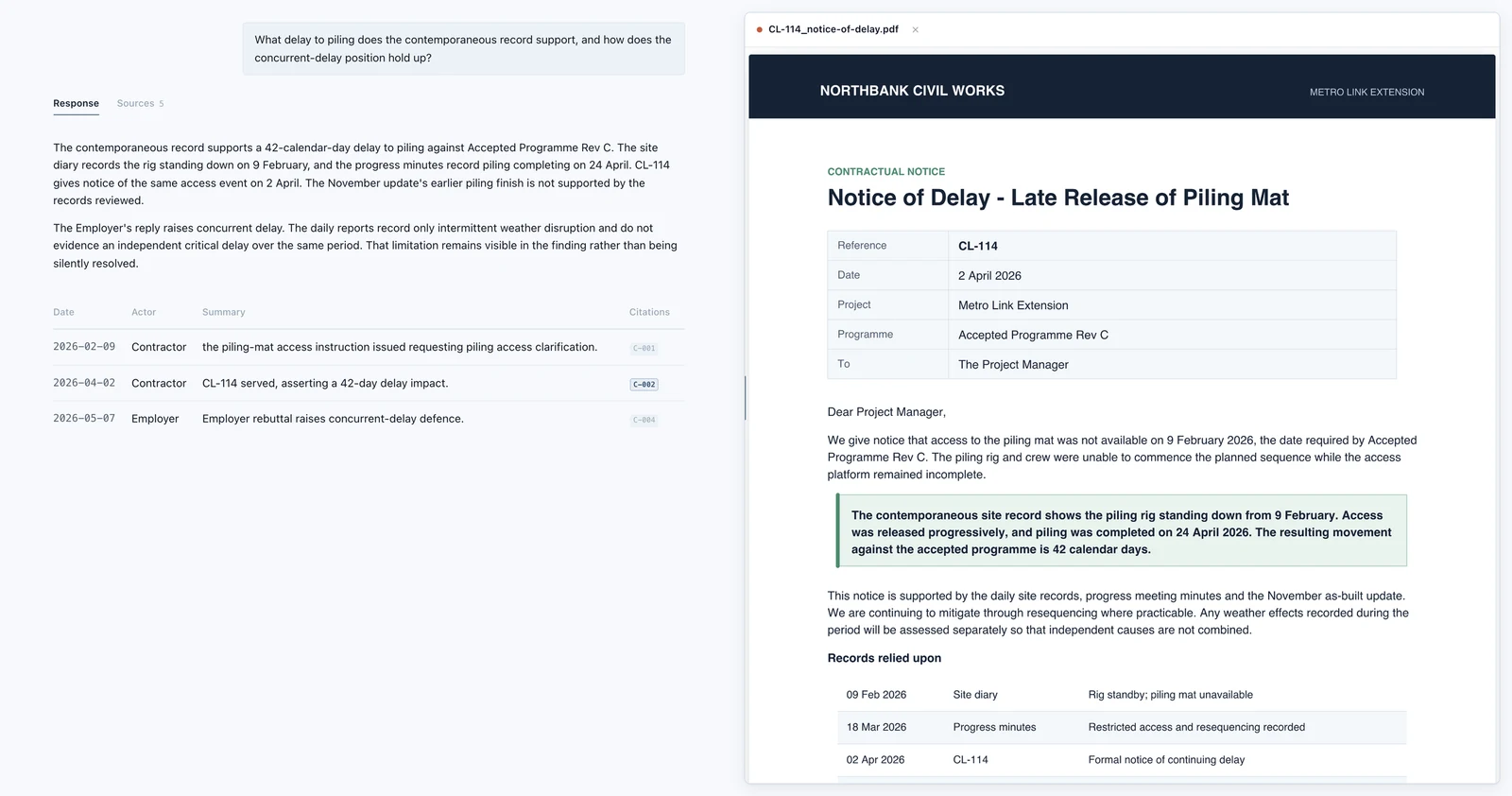
Task: Click the '09 Feb 2026' Site diary row
Action: [x=1122, y=695]
